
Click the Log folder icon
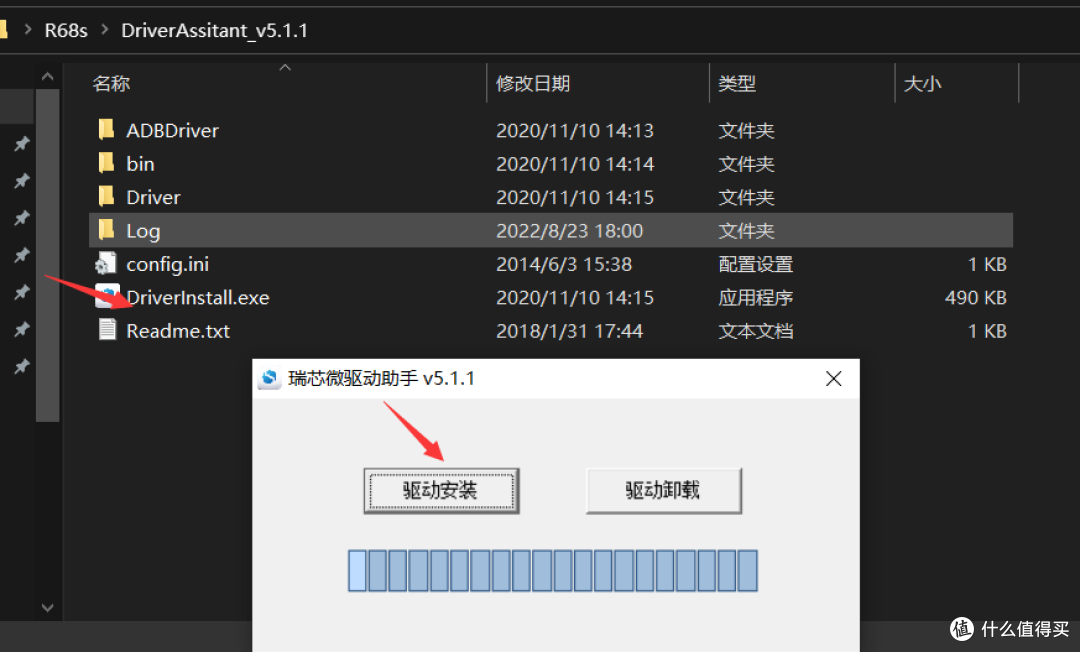(106, 230)
